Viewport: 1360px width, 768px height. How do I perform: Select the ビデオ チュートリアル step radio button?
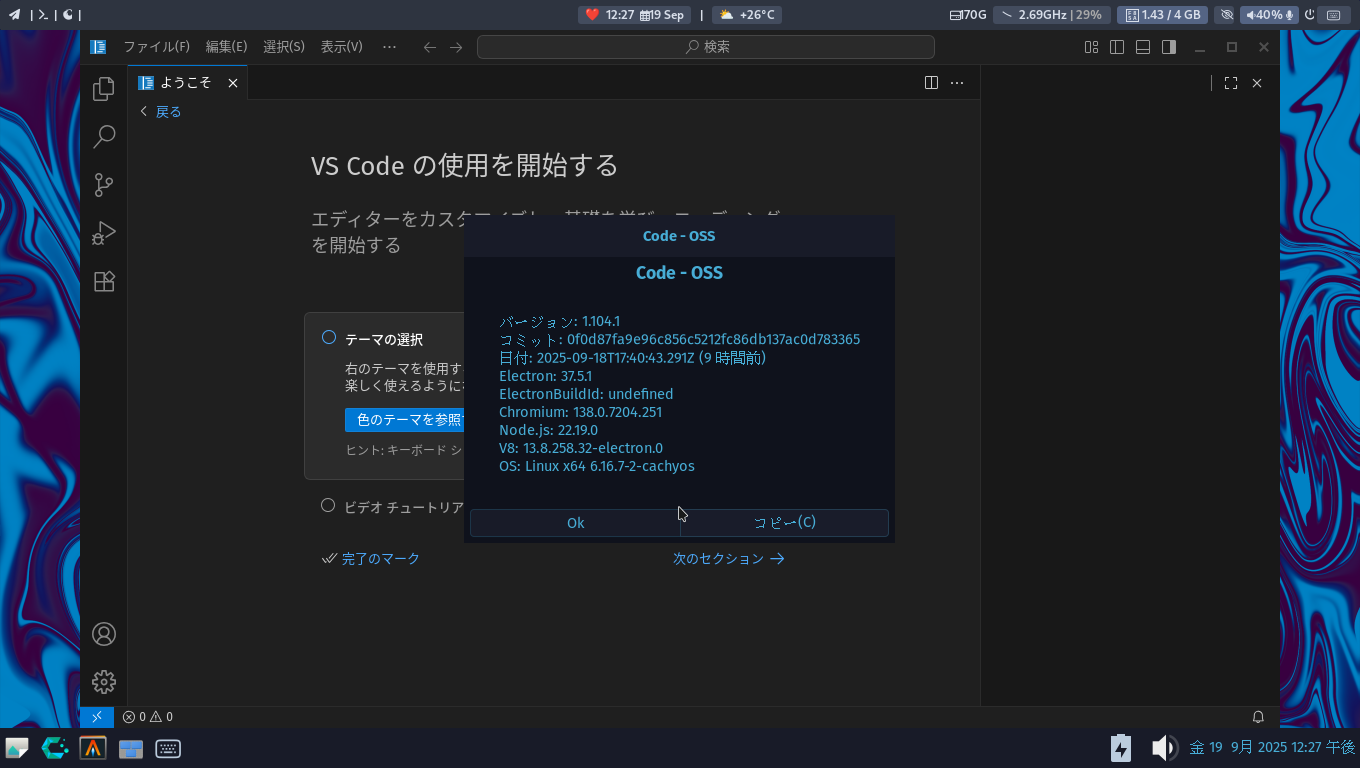click(x=328, y=506)
